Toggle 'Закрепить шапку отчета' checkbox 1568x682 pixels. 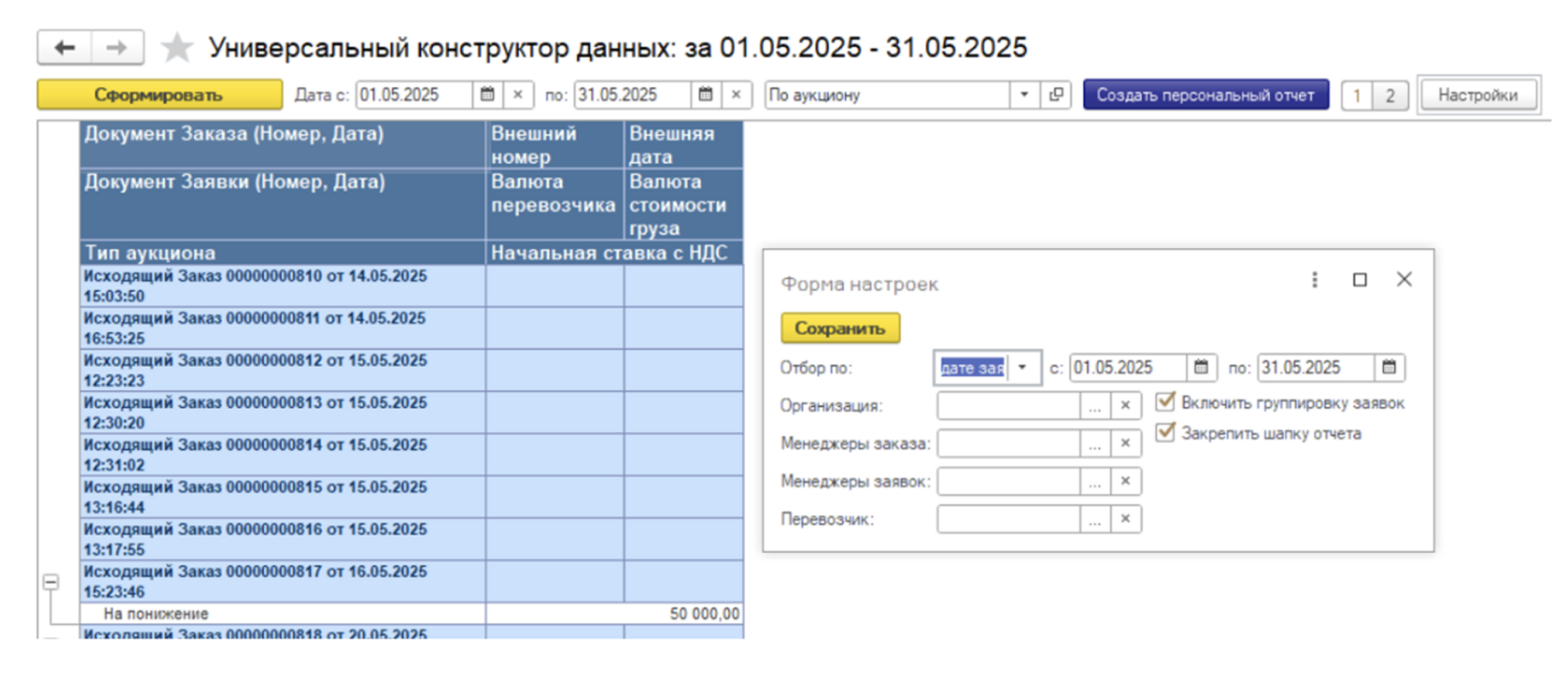[1165, 432]
